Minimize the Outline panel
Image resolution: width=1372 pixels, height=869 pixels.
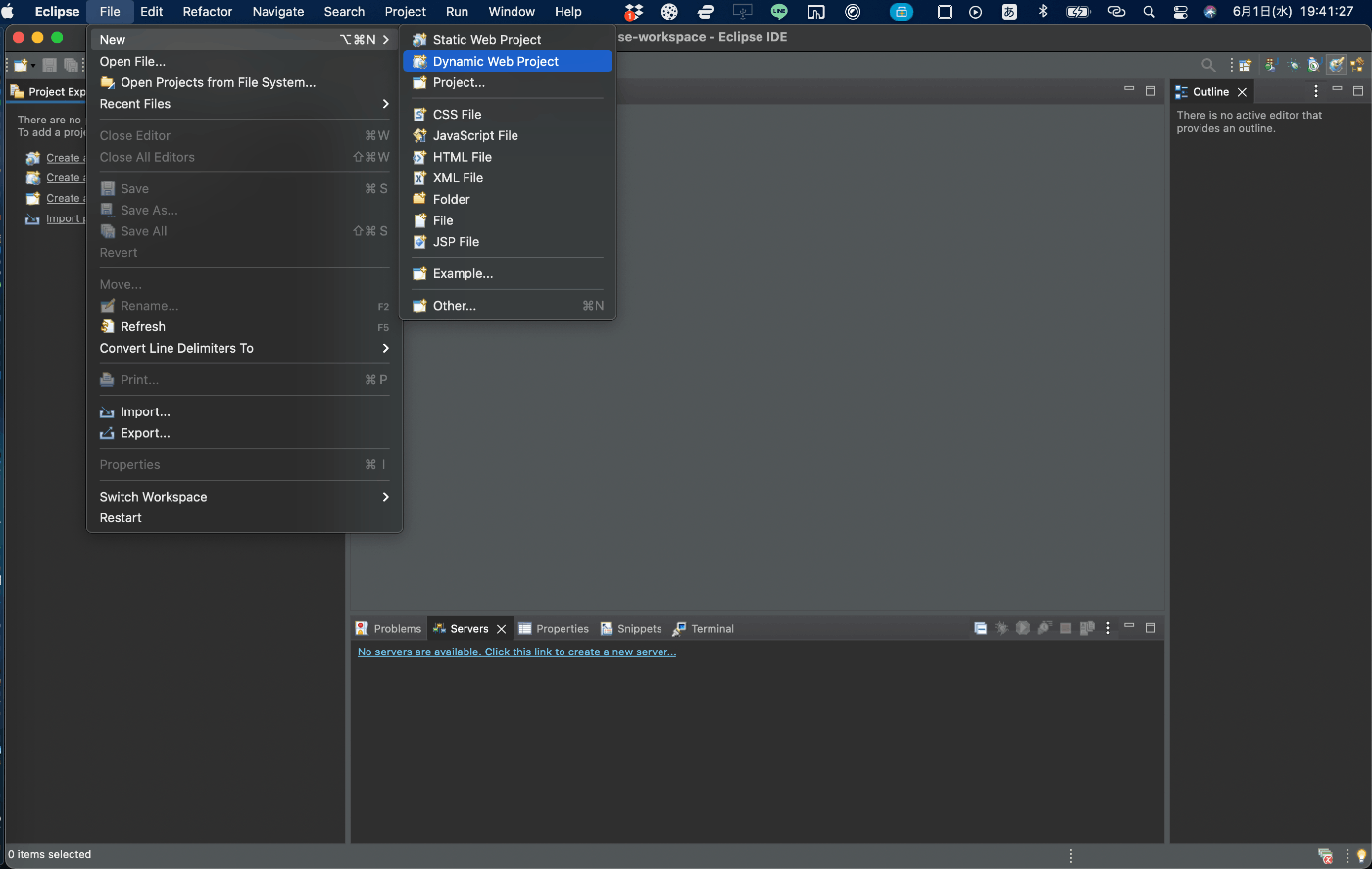pyautogui.click(x=1337, y=88)
